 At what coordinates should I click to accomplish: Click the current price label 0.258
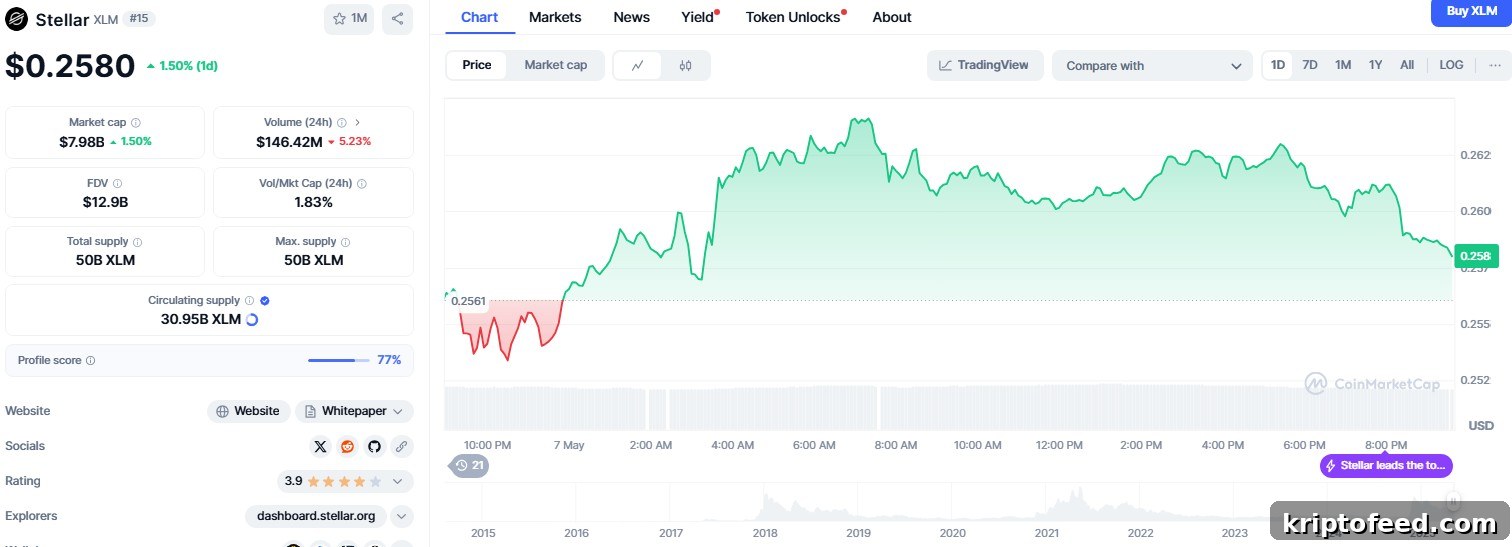pos(1476,255)
